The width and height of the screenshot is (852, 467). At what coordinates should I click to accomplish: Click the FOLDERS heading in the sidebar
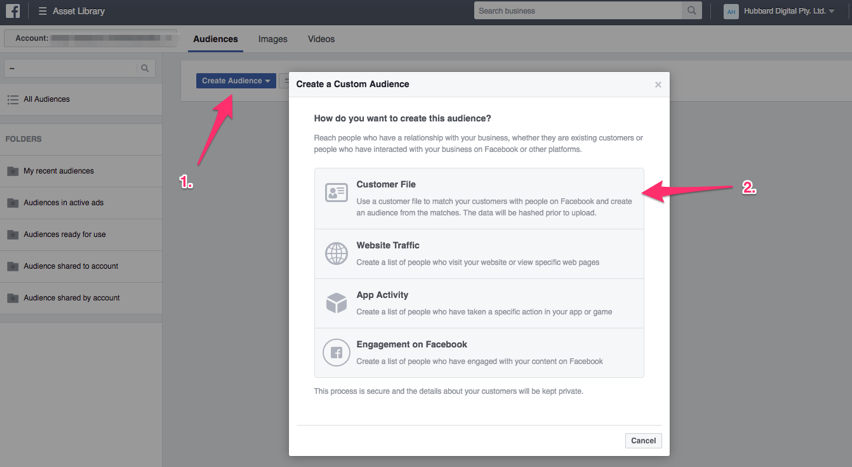tap(23, 139)
